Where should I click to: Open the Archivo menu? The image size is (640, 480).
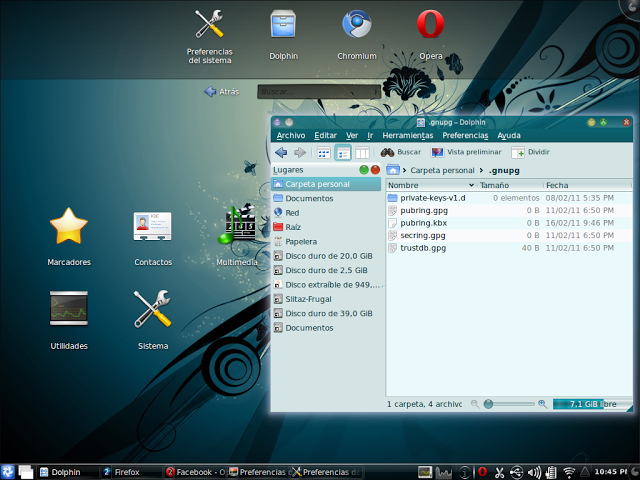[x=291, y=135]
